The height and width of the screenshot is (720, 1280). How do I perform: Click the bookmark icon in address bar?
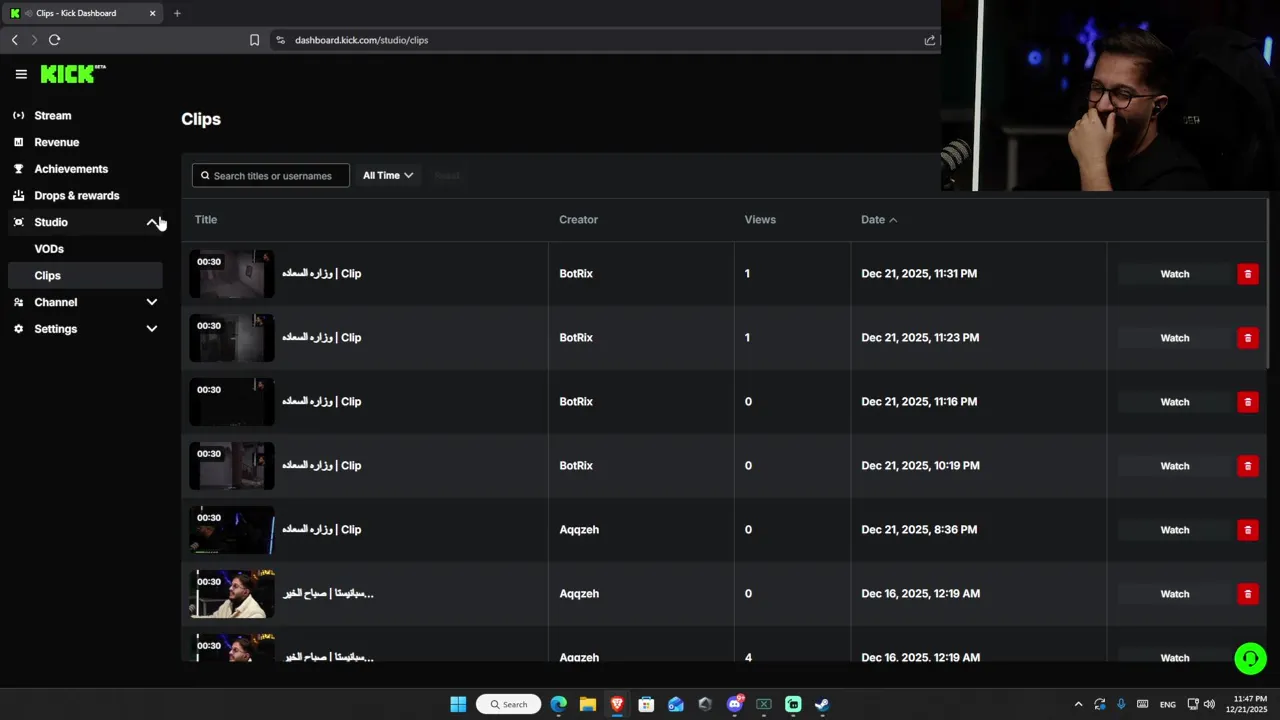254,40
